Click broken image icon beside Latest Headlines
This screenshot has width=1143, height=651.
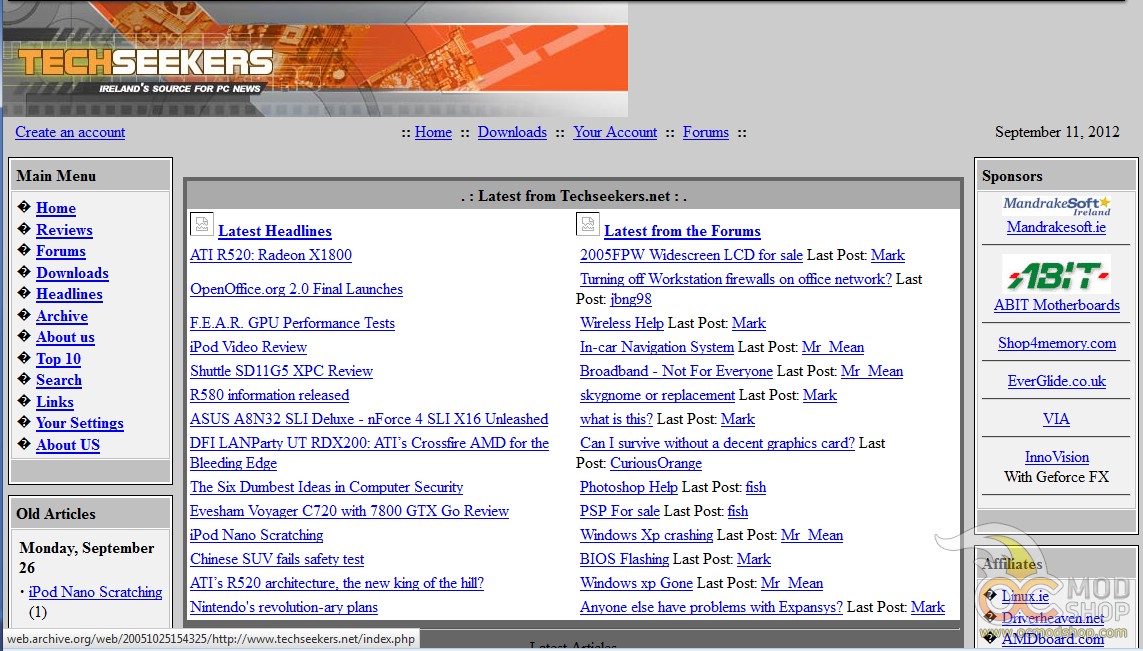click(x=202, y=224)
